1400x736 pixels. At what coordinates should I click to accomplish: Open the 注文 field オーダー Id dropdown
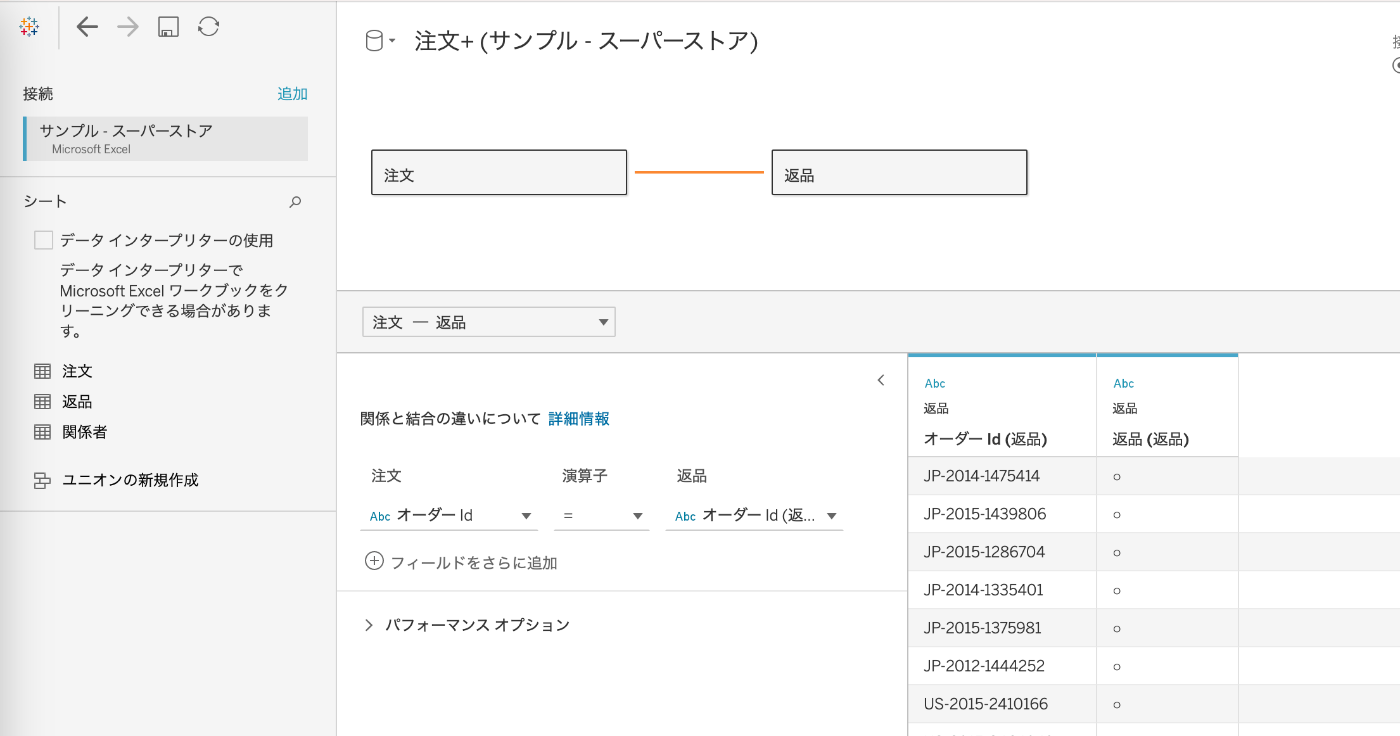pos(449,516)
